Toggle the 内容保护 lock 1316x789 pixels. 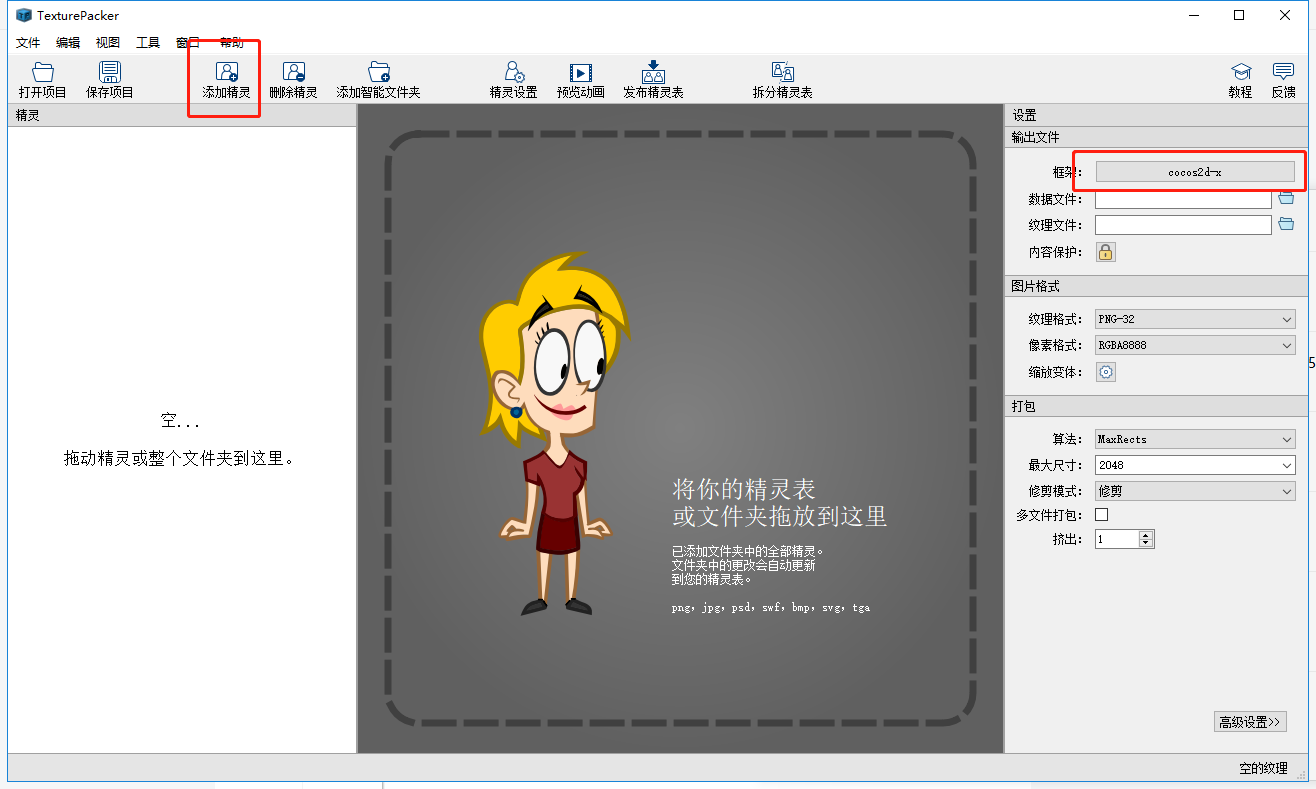[x=1105, y=251]
